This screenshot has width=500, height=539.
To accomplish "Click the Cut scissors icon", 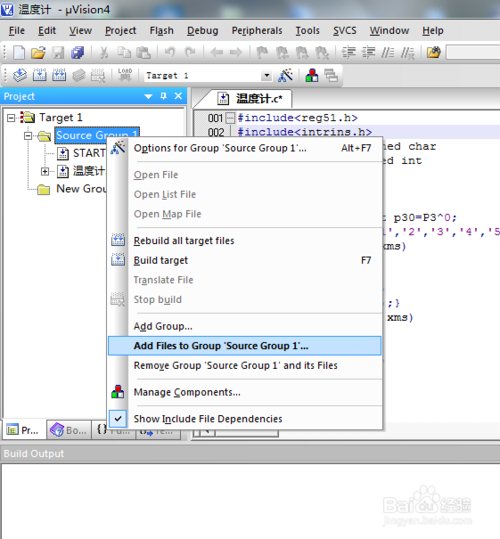I will (x=104, y=53).
